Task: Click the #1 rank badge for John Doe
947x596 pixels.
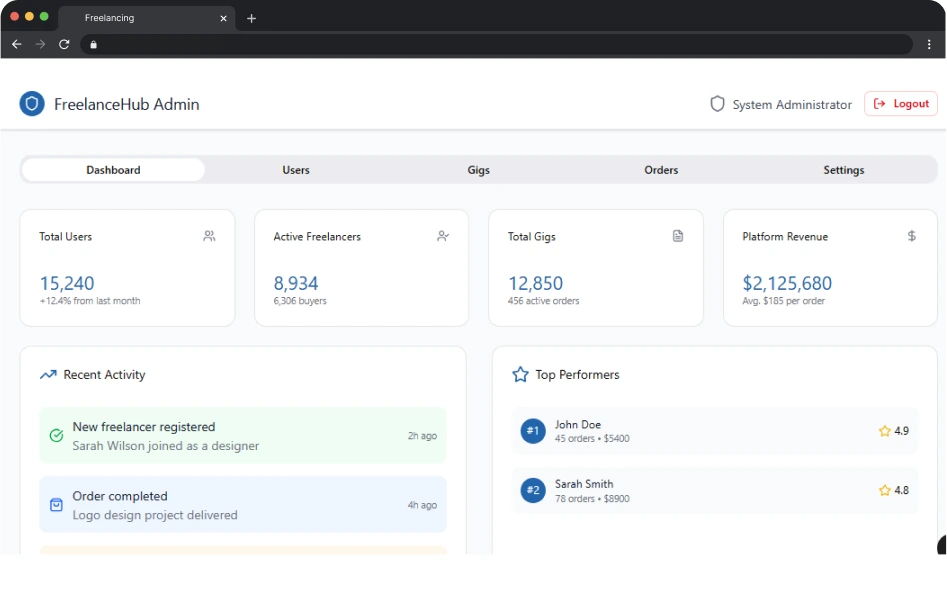Action: pyautogui.click(x=533, y=431)
